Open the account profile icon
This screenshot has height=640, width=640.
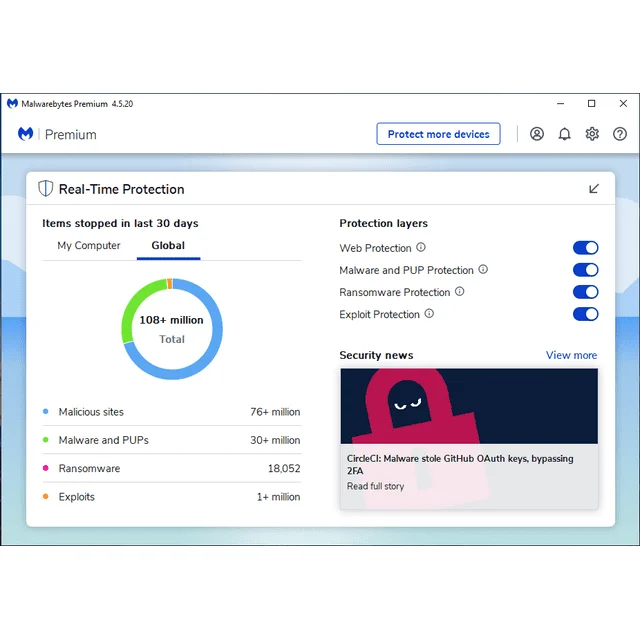pyautogui.click(x=537, y=134)
